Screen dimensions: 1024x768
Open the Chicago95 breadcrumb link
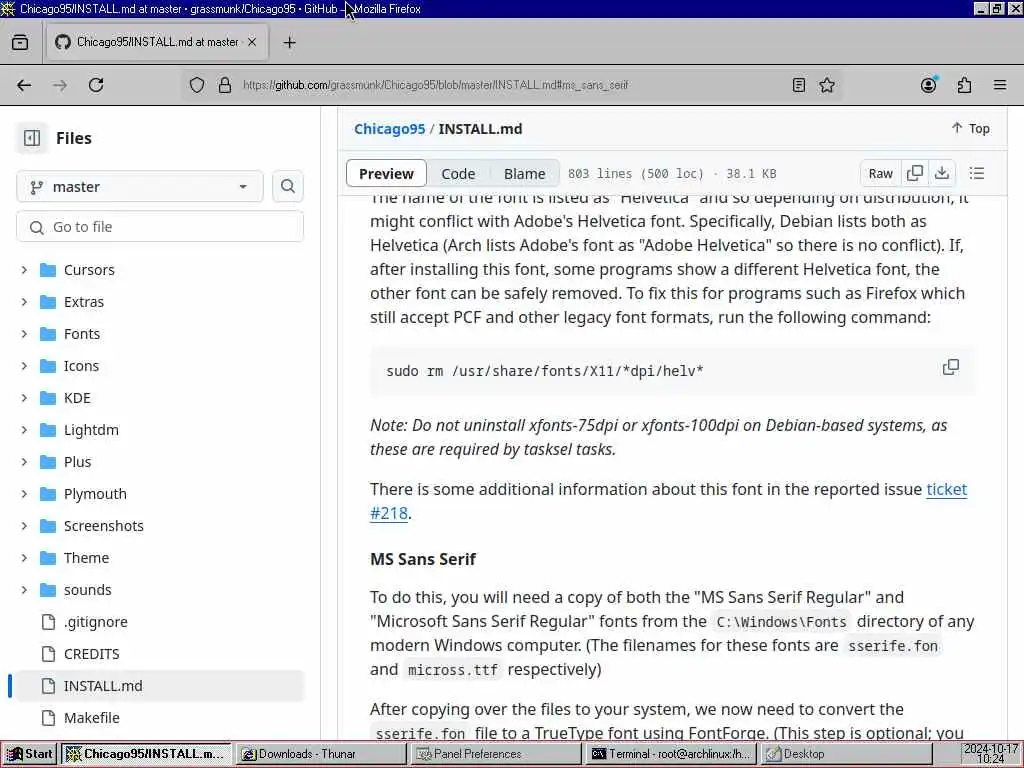(x=389, y=129)
